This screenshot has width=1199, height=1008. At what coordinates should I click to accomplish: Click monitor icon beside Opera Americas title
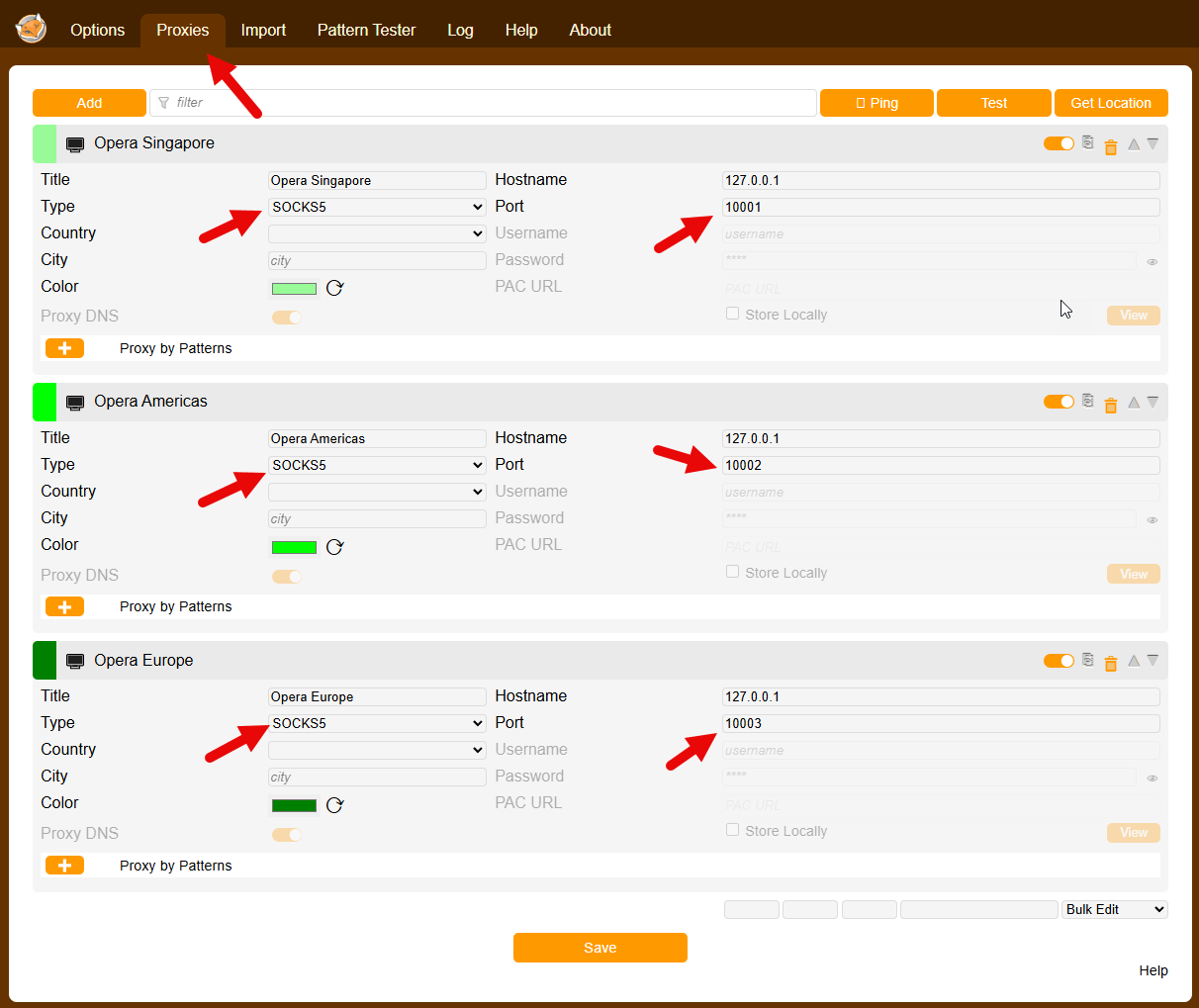(75, 403)
